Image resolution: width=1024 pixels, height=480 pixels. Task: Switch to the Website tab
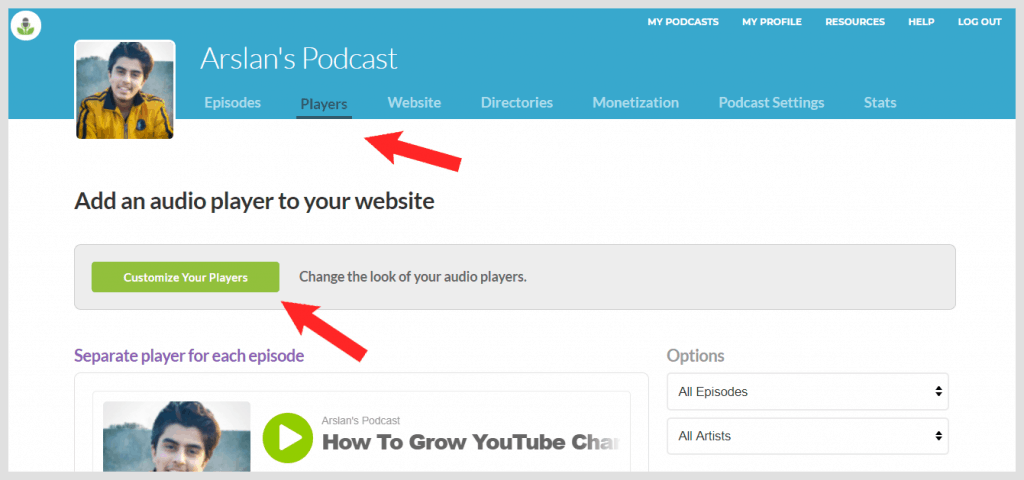click(414, 103)
